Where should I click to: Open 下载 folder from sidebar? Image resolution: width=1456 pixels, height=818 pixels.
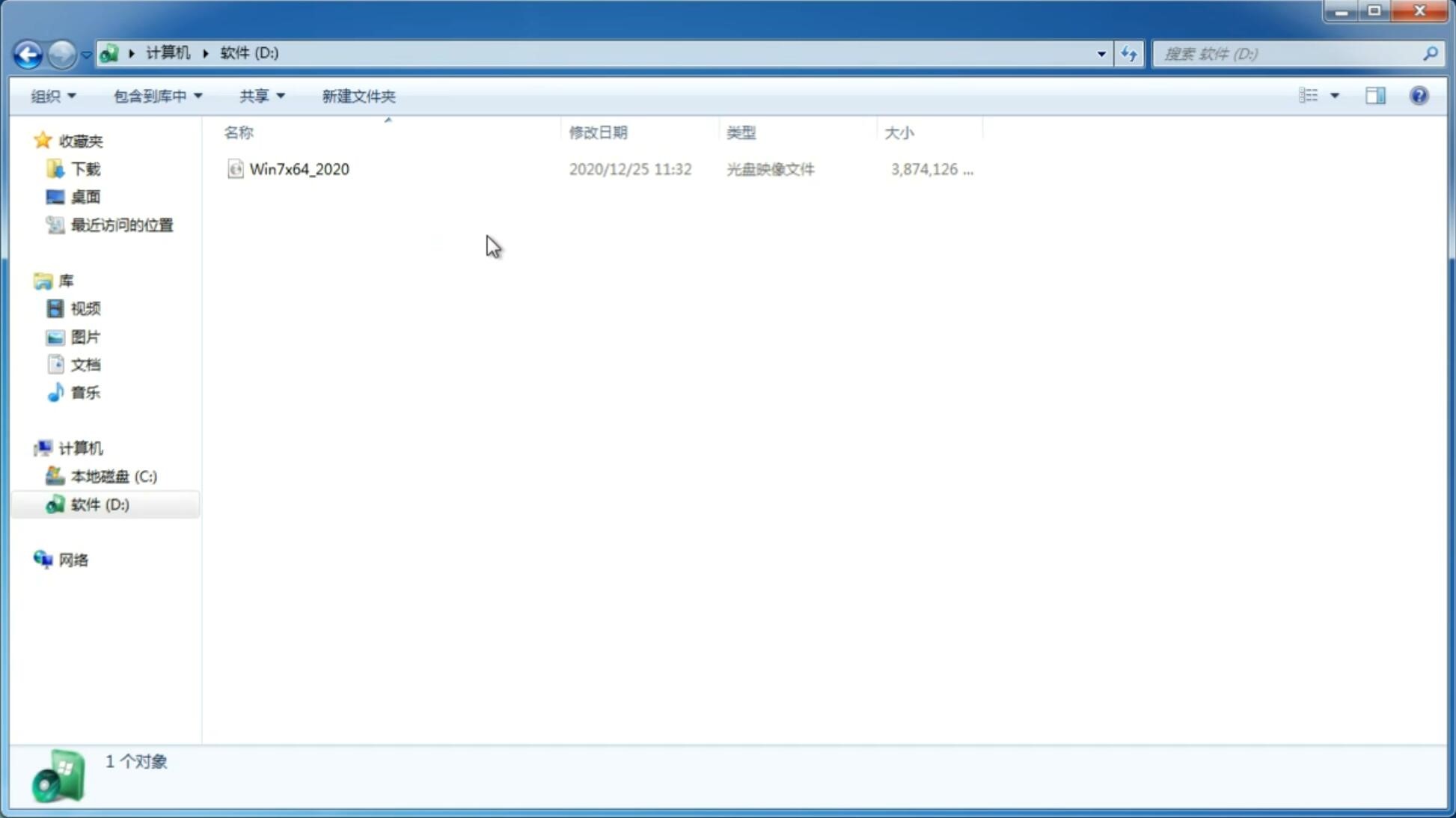(x=85, y=168)
